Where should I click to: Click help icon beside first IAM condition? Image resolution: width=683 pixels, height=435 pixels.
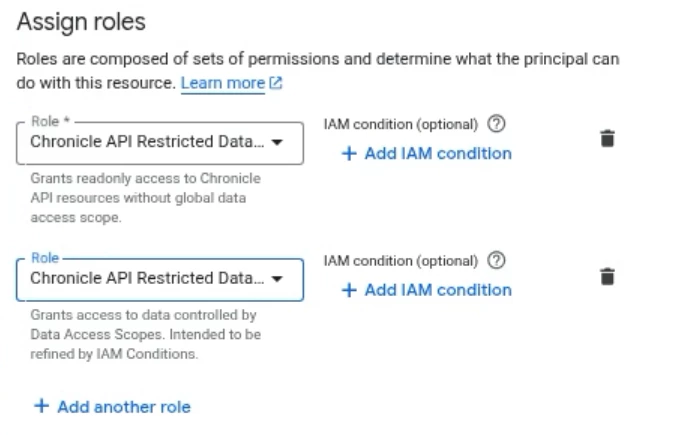click(496, 125)
